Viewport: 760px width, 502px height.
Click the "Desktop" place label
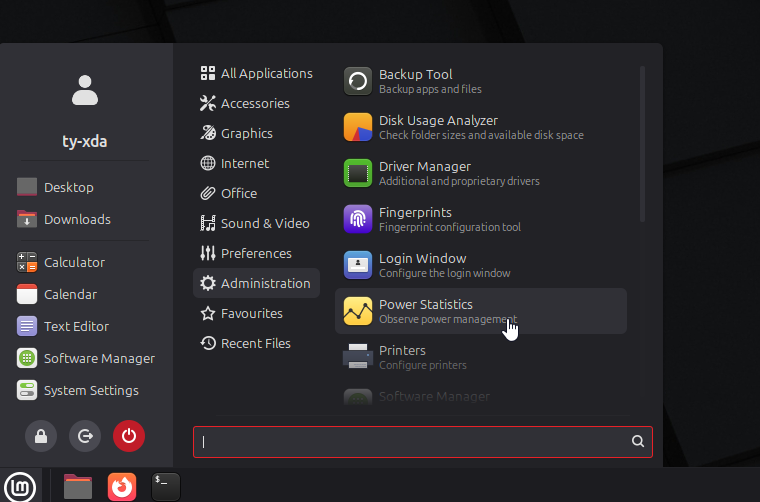click(x=69, y=188)
